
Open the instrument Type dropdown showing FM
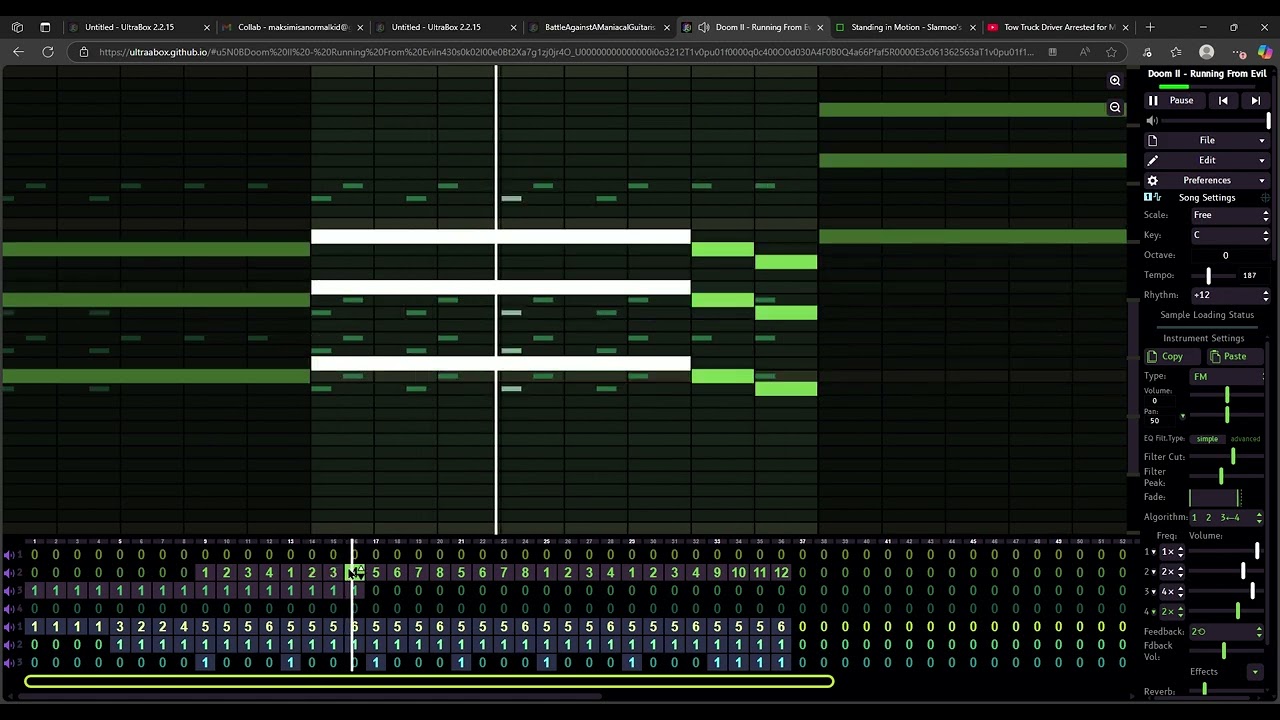[x=1228, y=377]
